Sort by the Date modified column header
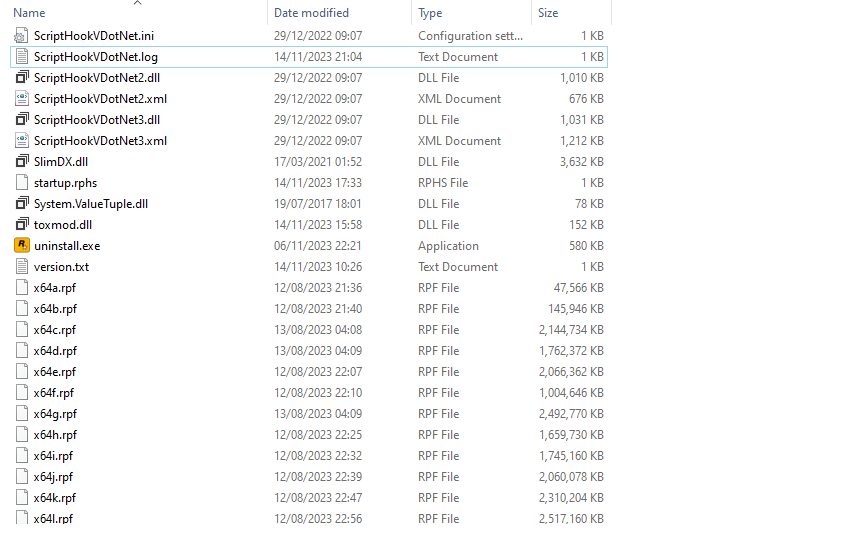 pos(311,13)
